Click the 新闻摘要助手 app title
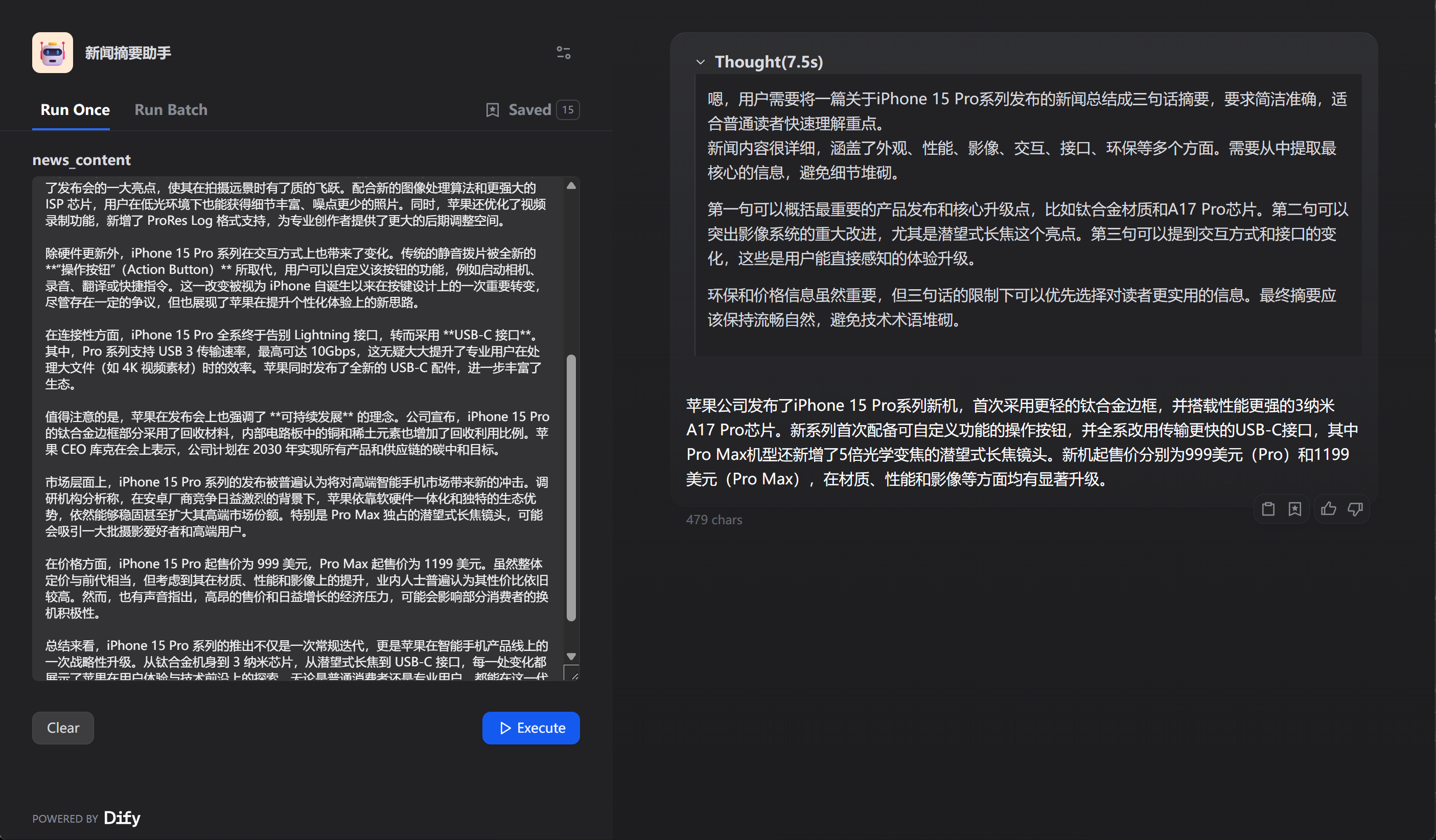Viewport: 1436px width, 840px height. point(128,53)
